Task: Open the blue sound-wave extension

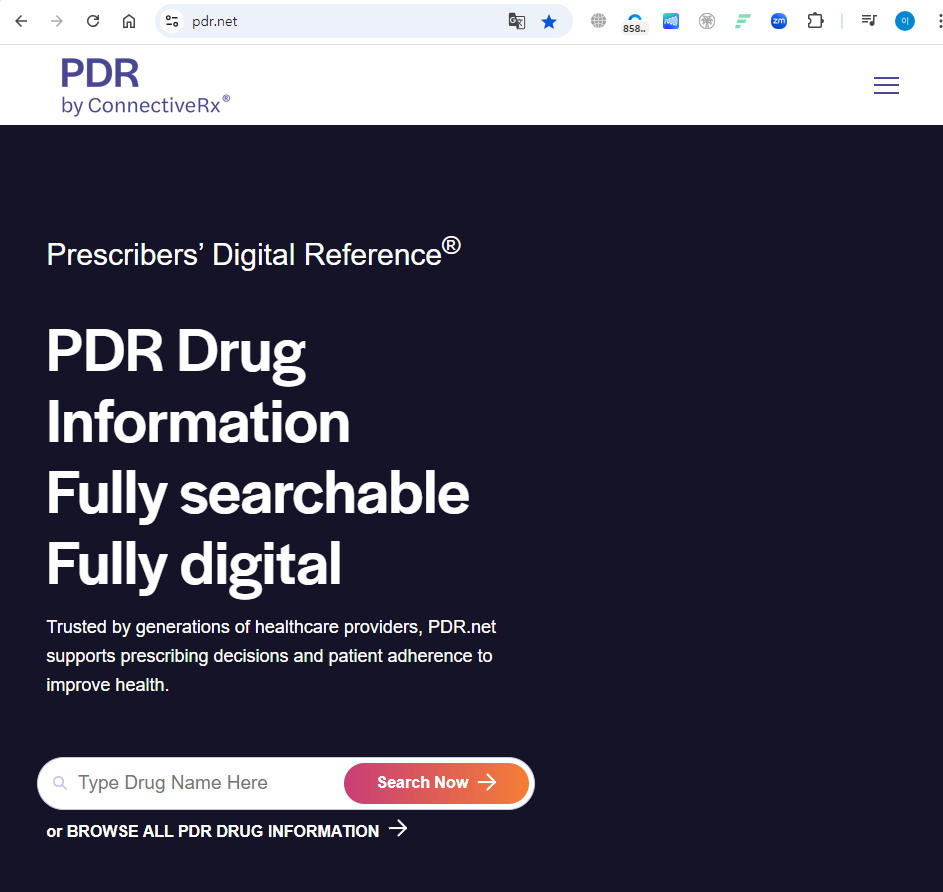Action: click(671, 22)
